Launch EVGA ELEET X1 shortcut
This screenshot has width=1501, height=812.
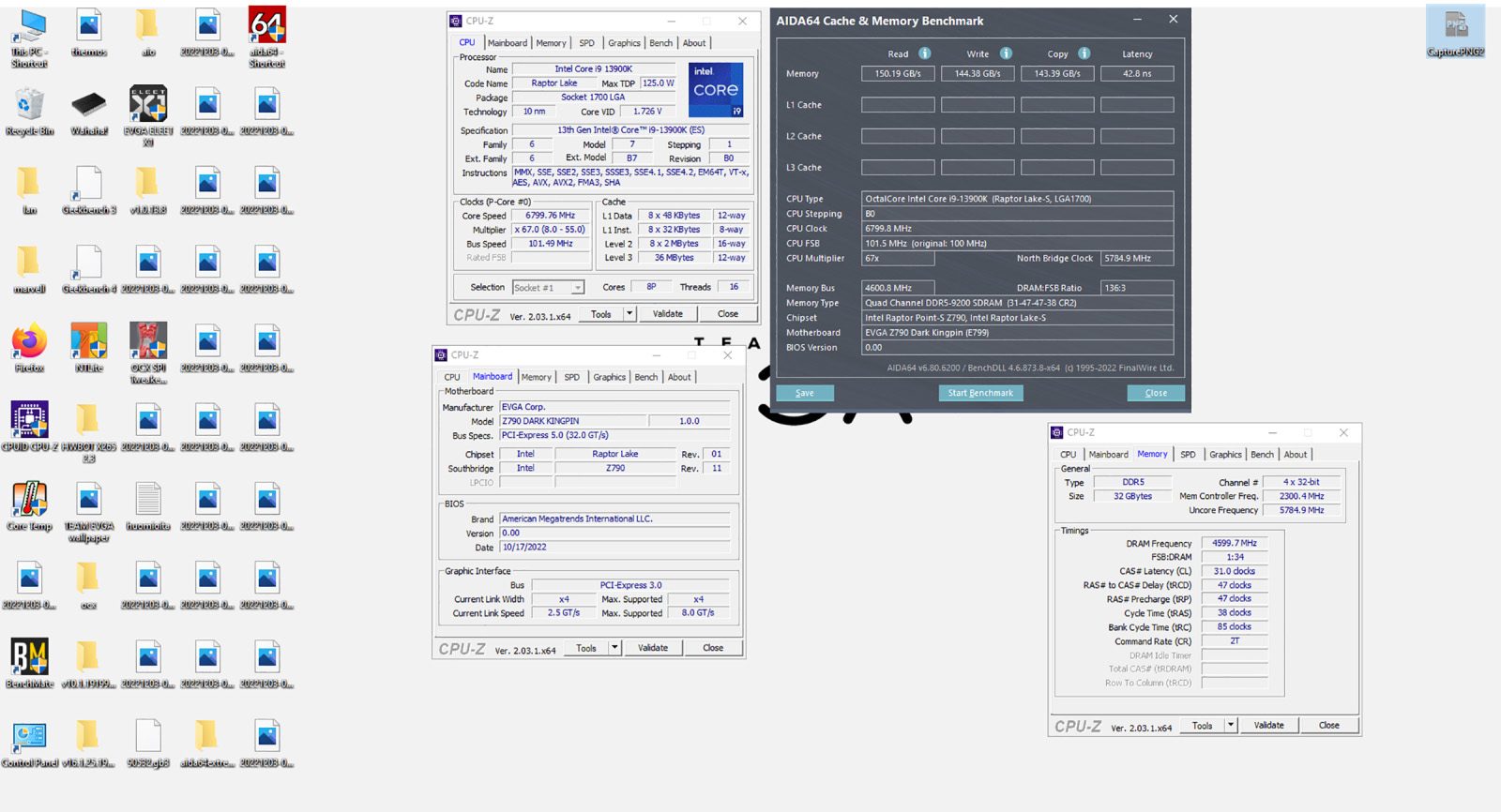148,117
